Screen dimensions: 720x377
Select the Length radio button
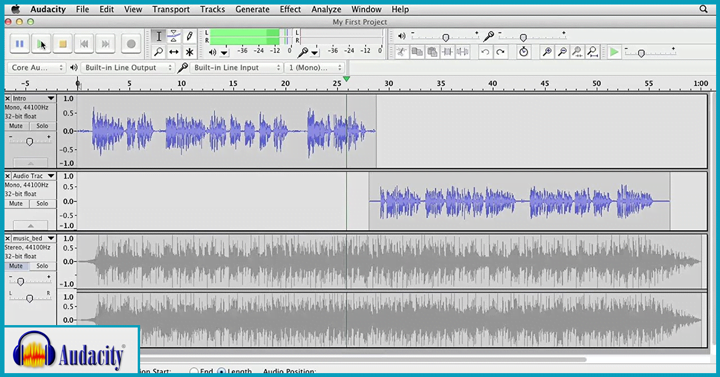pos(222,371)
